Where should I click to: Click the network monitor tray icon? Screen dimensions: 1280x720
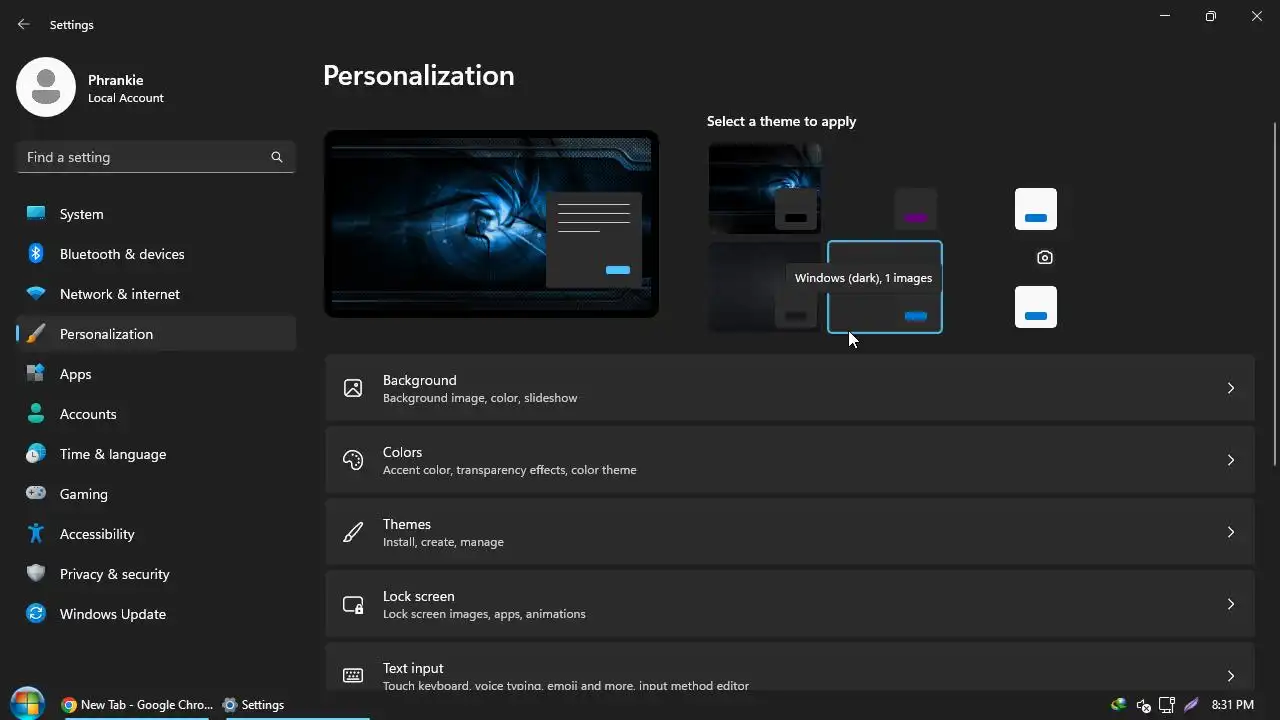click(x=1167, y=705)
